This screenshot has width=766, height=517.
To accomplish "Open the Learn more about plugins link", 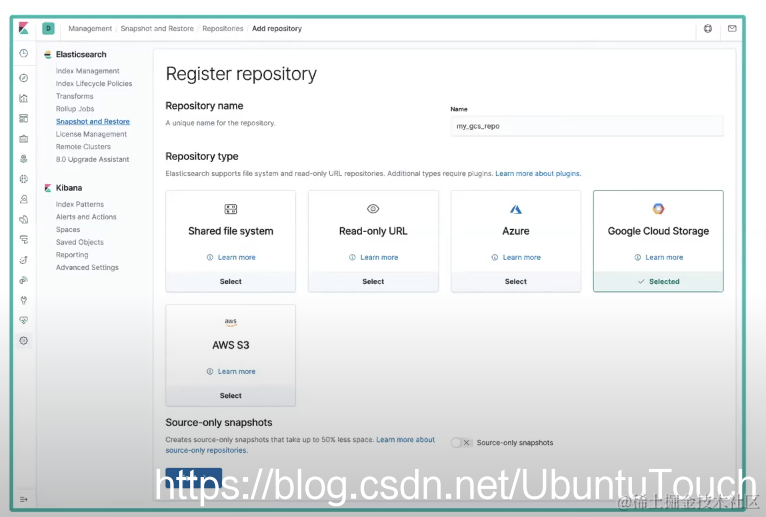I will pyautogui.click(x=538, y=173).
